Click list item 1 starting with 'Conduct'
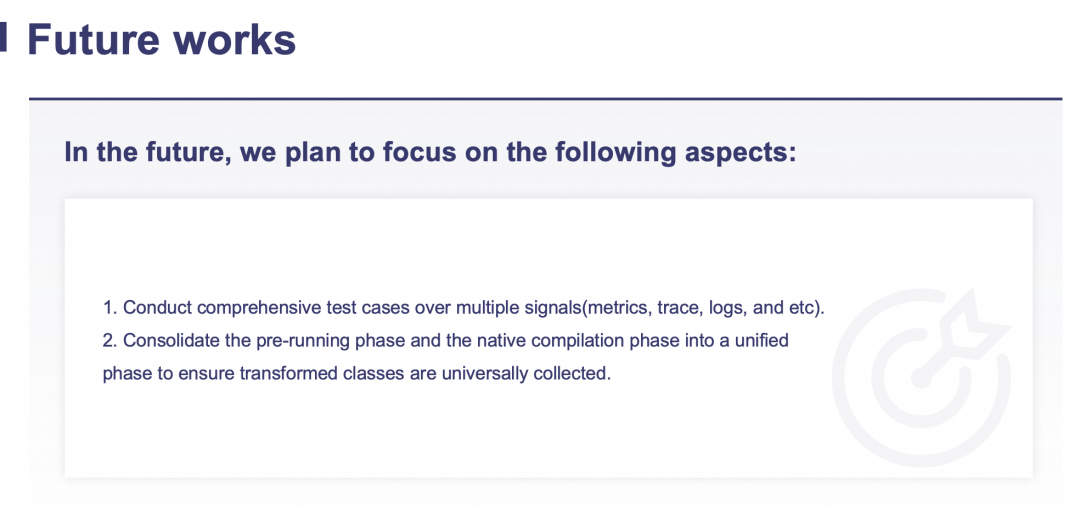Image resolution: width=1080 pixels, height=521 pixels. [x=464, y=307]
